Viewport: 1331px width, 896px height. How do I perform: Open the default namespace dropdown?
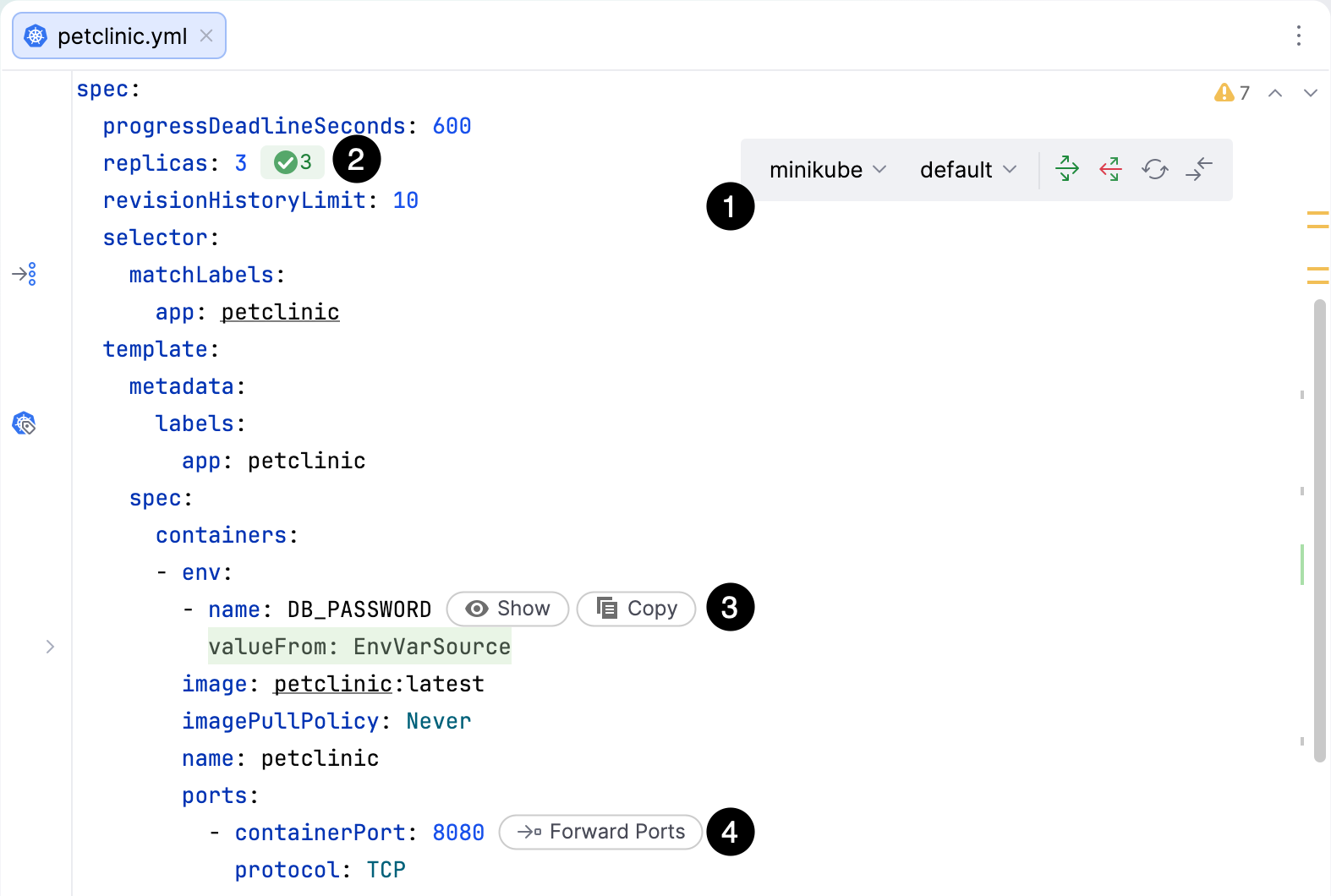click(967, 170)
